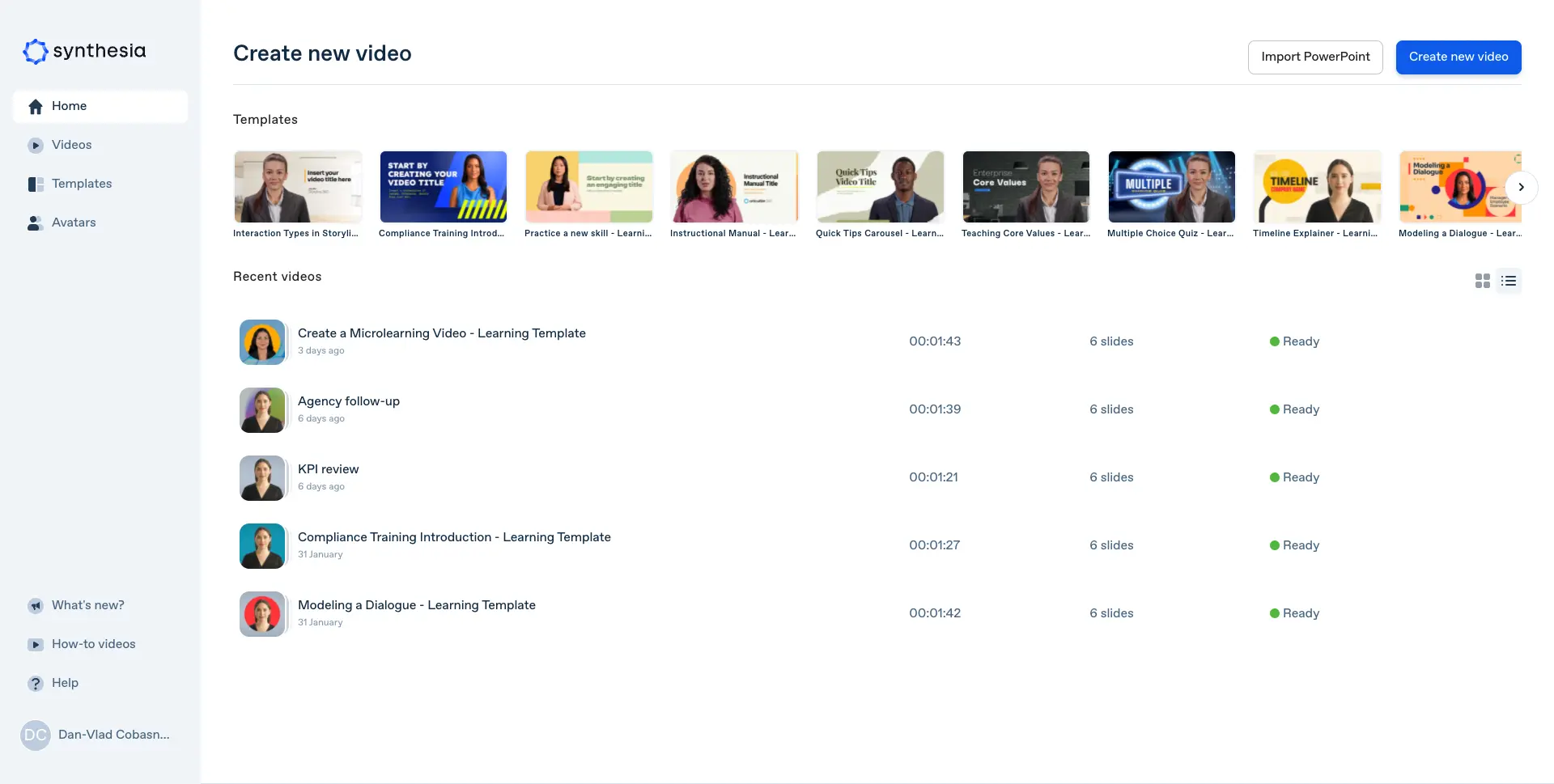Viewport: 1554px width, 784px height.
Task: Click the Help question mark icon
Action: coord(36,684)
